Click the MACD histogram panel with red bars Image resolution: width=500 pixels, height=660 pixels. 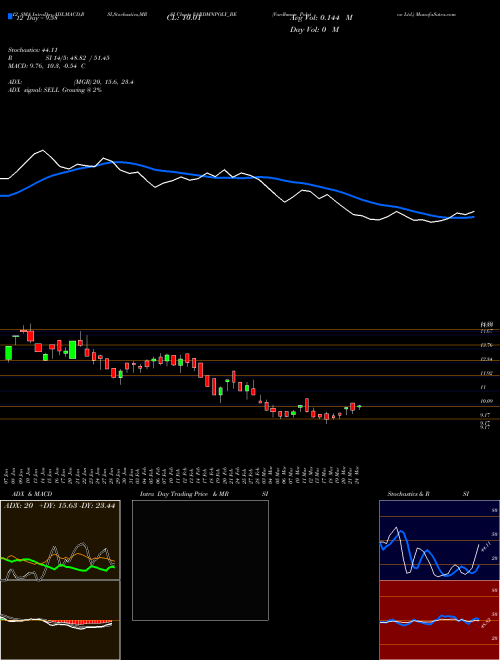tap(60, 620)
